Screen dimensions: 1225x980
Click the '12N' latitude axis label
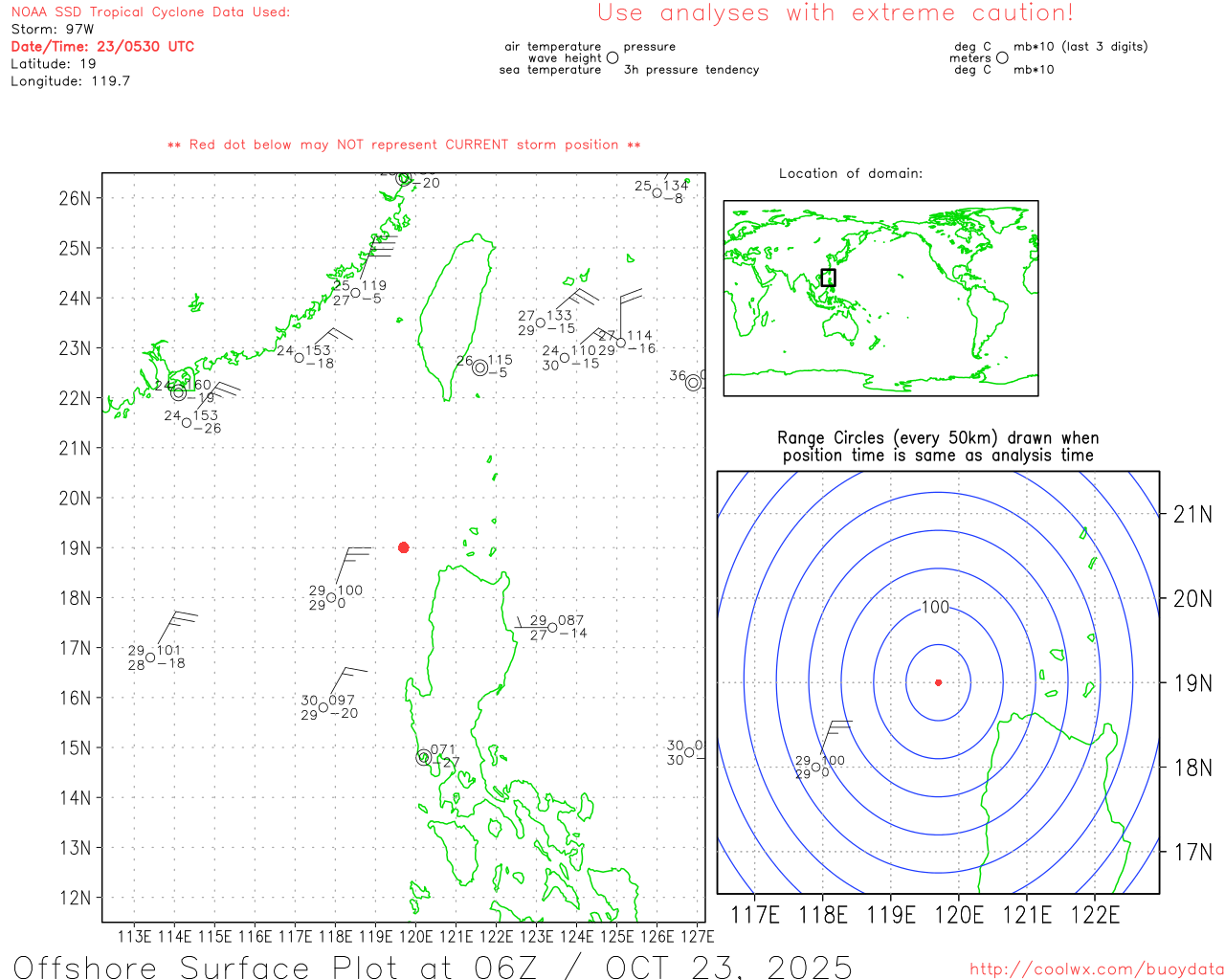tap(75, 898)
